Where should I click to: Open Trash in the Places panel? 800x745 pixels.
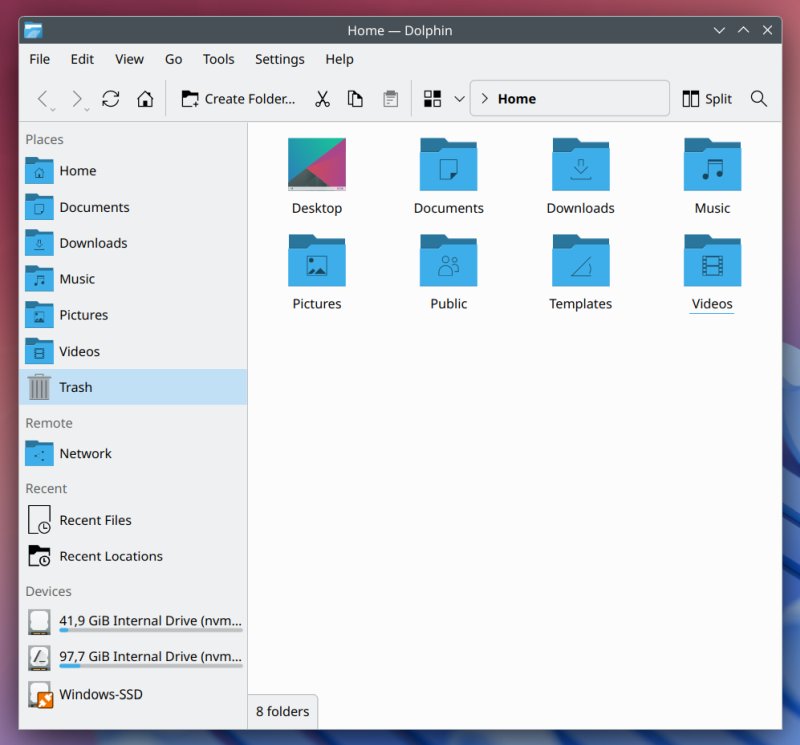click(x=75, y=387)
